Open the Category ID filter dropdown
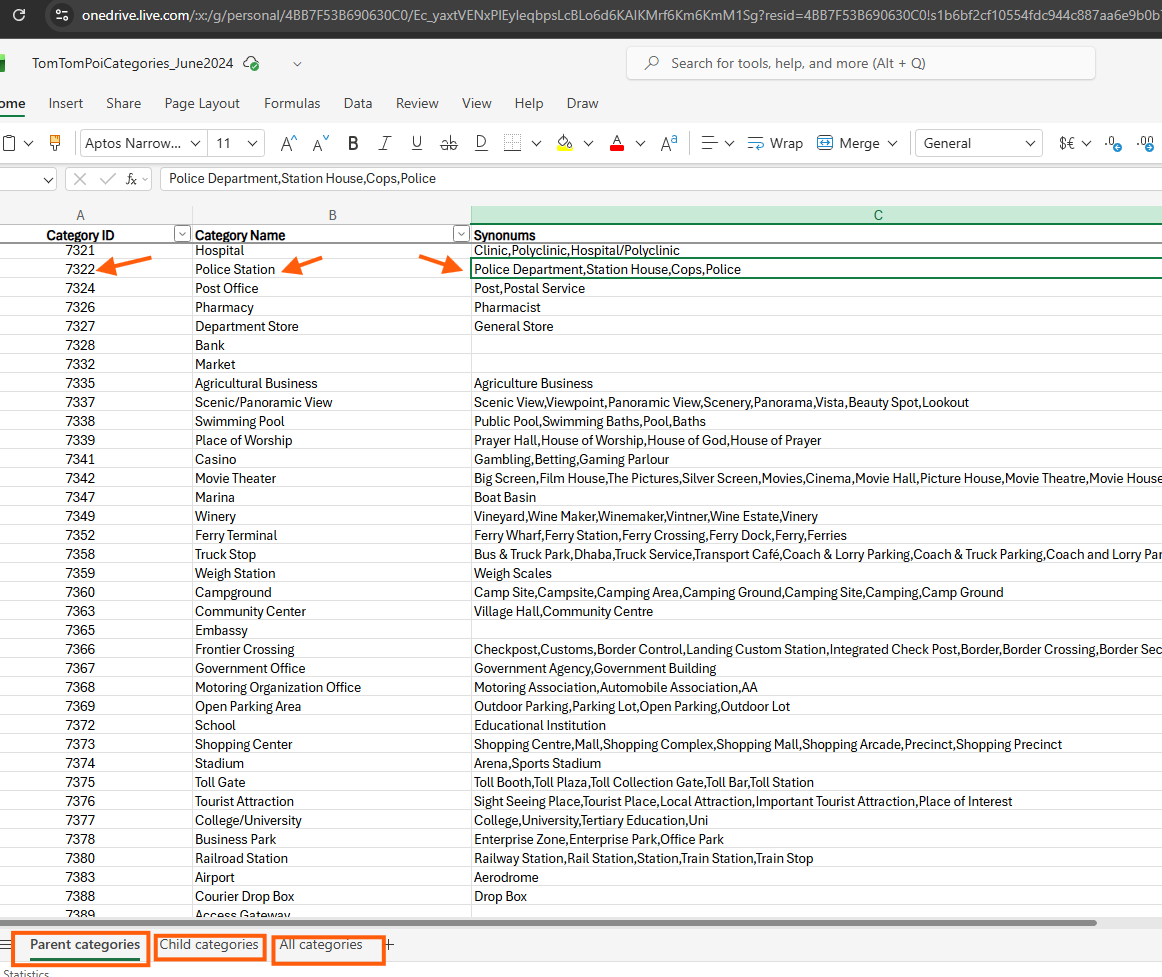This screenshot has height=977, width=1162. 182,234
